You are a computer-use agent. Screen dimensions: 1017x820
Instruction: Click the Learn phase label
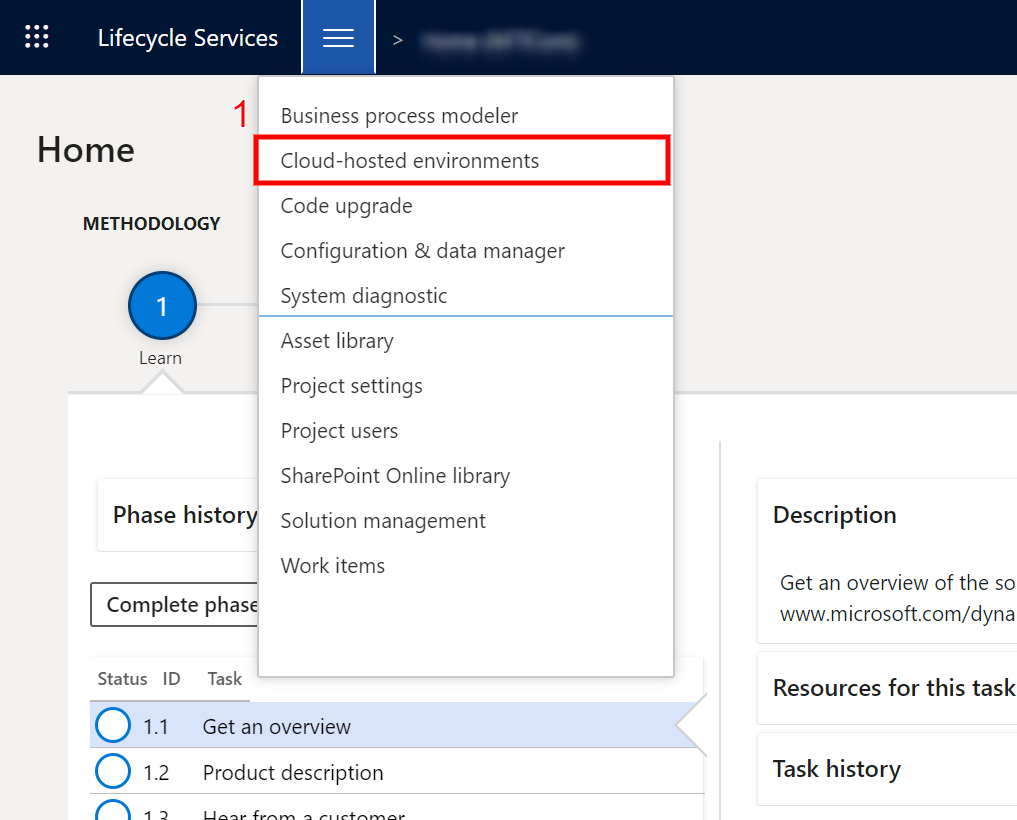(x=160, y=358)
